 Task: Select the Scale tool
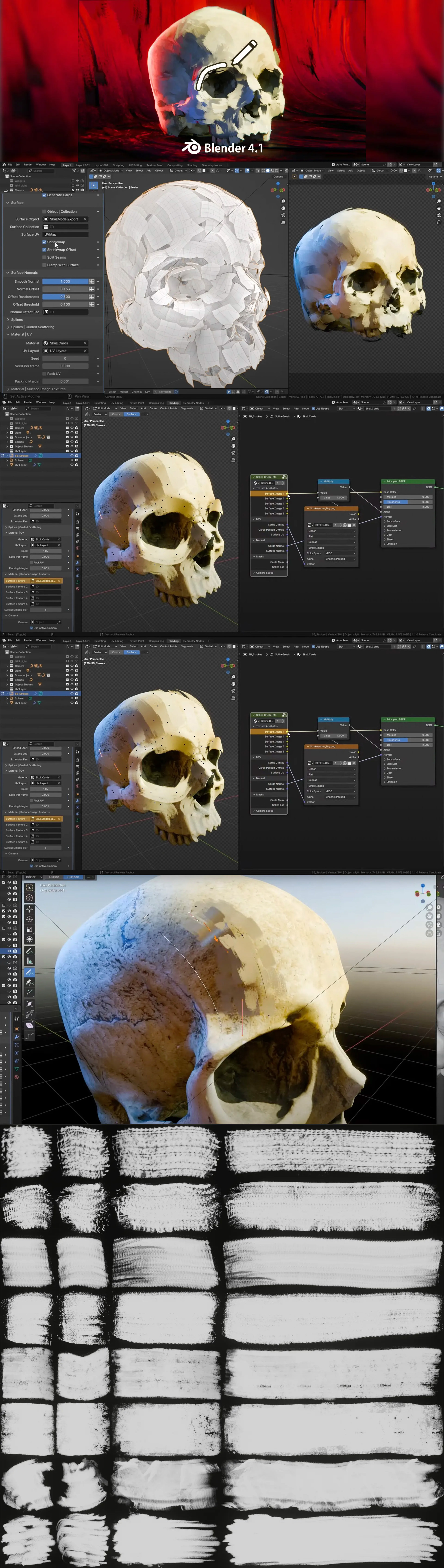pos(29,929)
